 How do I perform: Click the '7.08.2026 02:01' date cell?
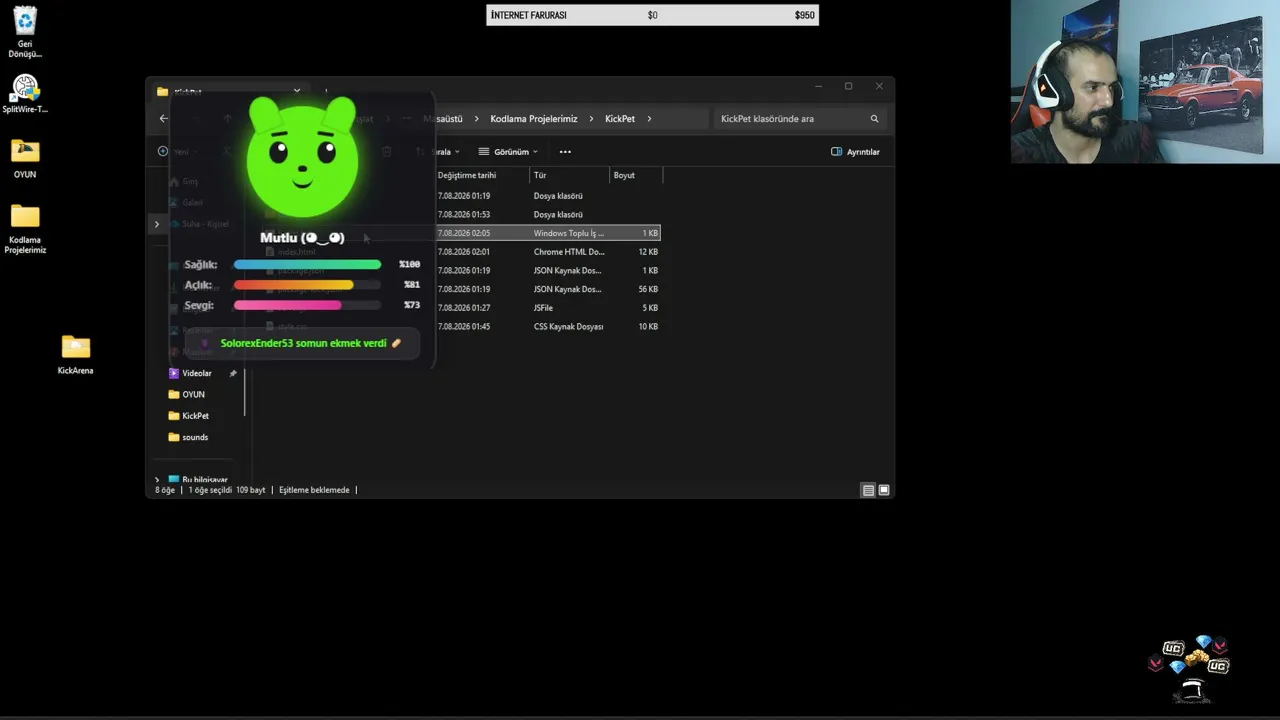click(464, 252)
